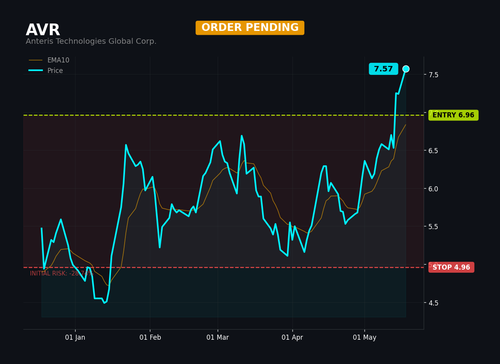The image size is (500, 364).
Task: Click the ENTRY 6.96 label
Action: pos(453,115)
